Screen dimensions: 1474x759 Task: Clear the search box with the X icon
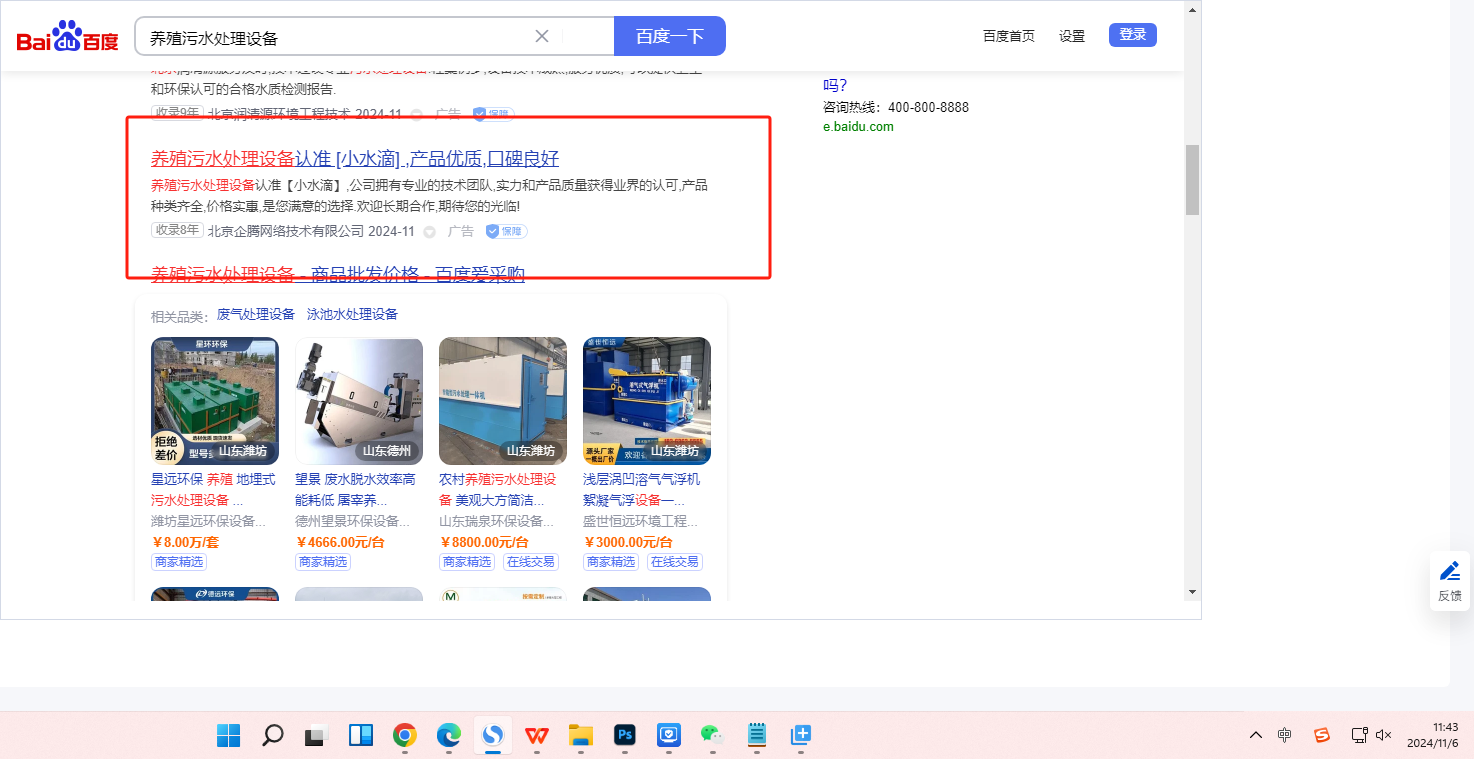[x=542, y=37]
